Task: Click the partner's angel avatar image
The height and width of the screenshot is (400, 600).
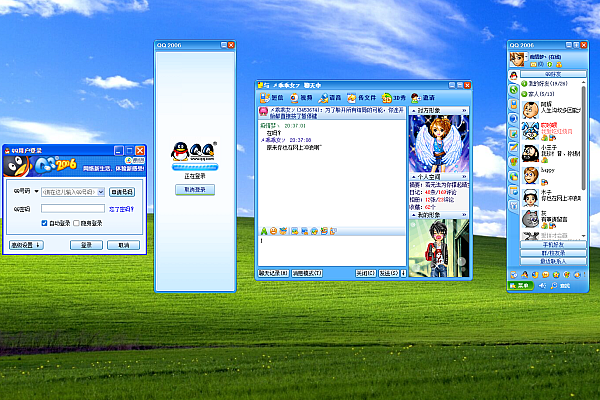Action: [x=439, y=144]
